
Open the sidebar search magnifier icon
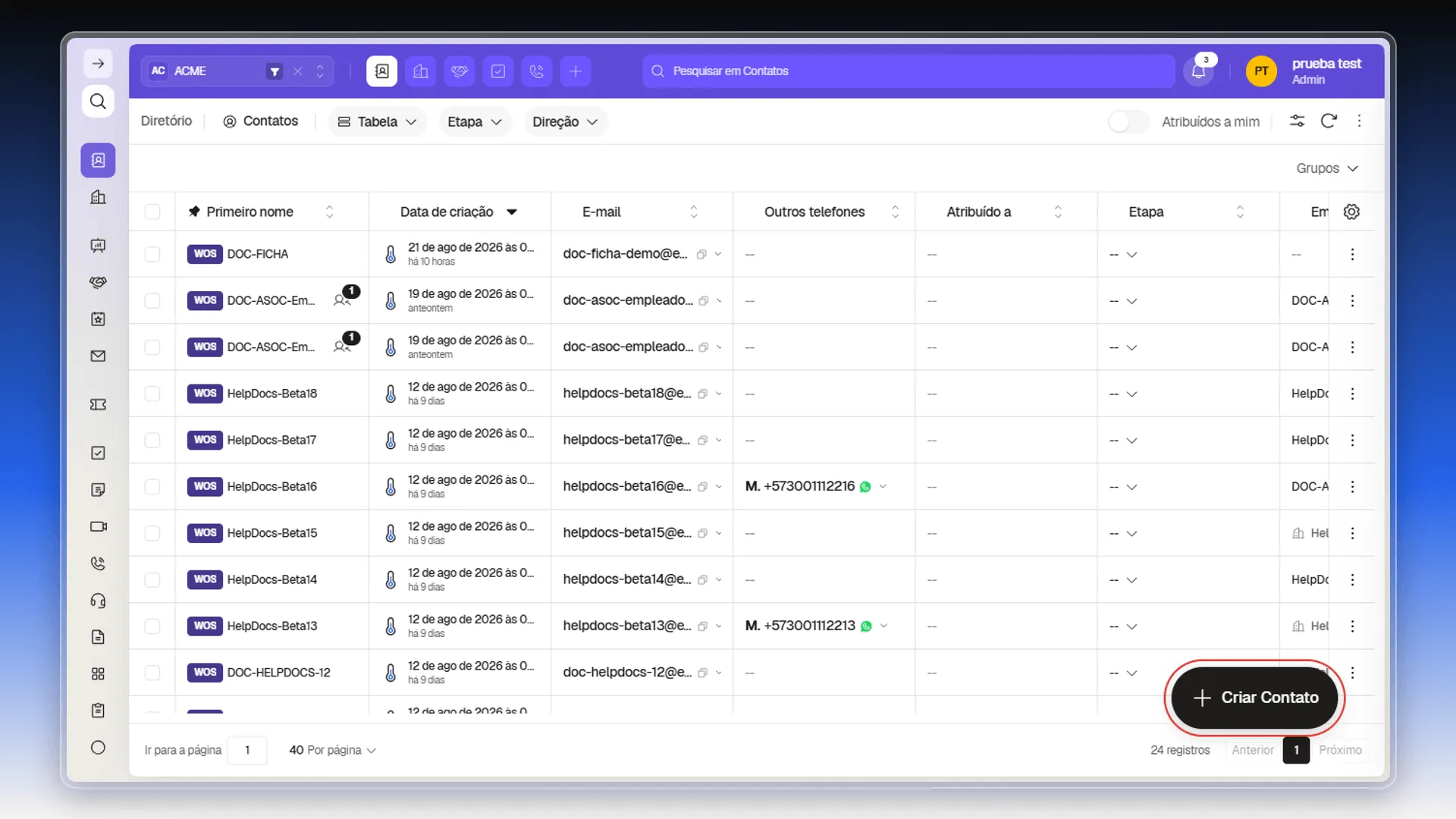pos(98,101)
